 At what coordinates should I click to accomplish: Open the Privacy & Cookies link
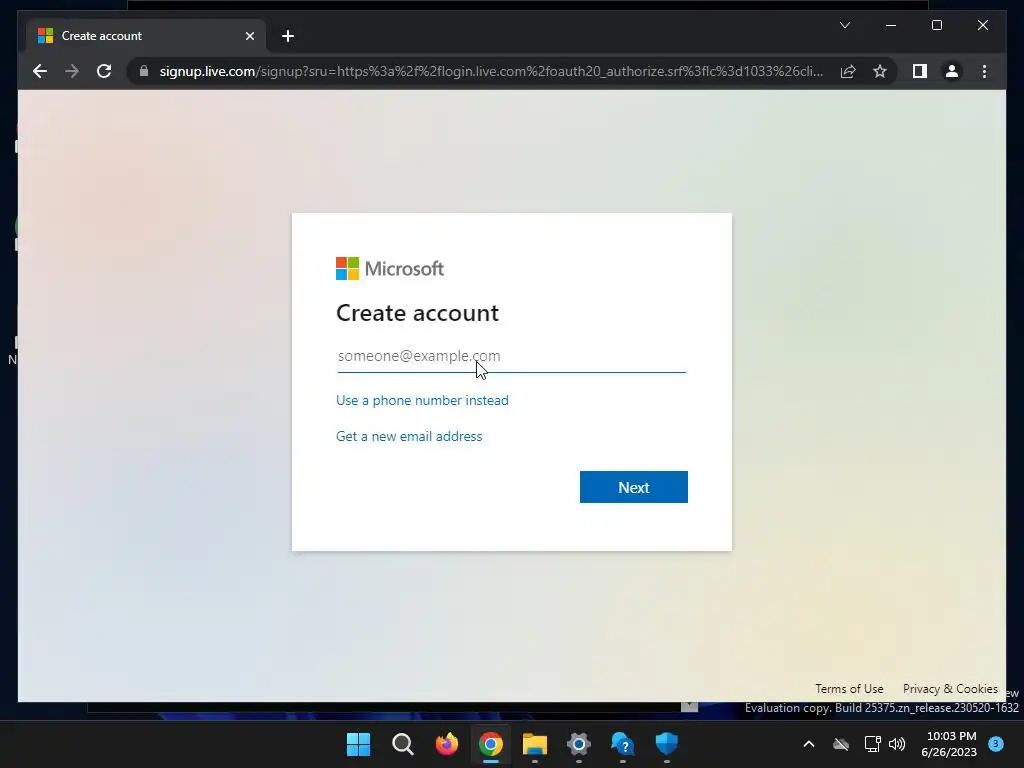(x=950, y=689)
